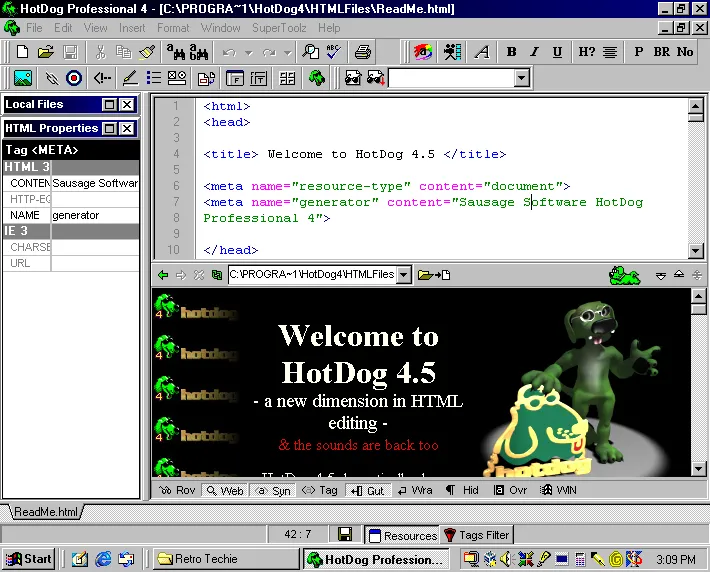Insert a bulleted list

click(154, 78)
